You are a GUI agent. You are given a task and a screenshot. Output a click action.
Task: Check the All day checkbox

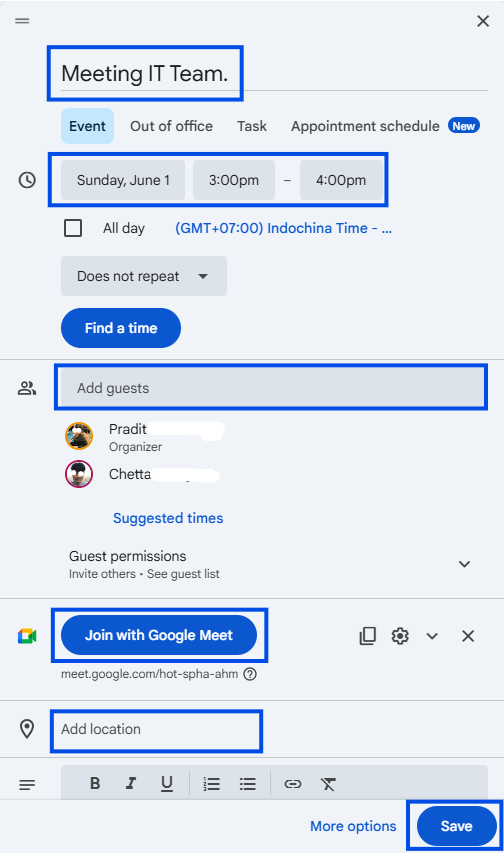[73, 228]
